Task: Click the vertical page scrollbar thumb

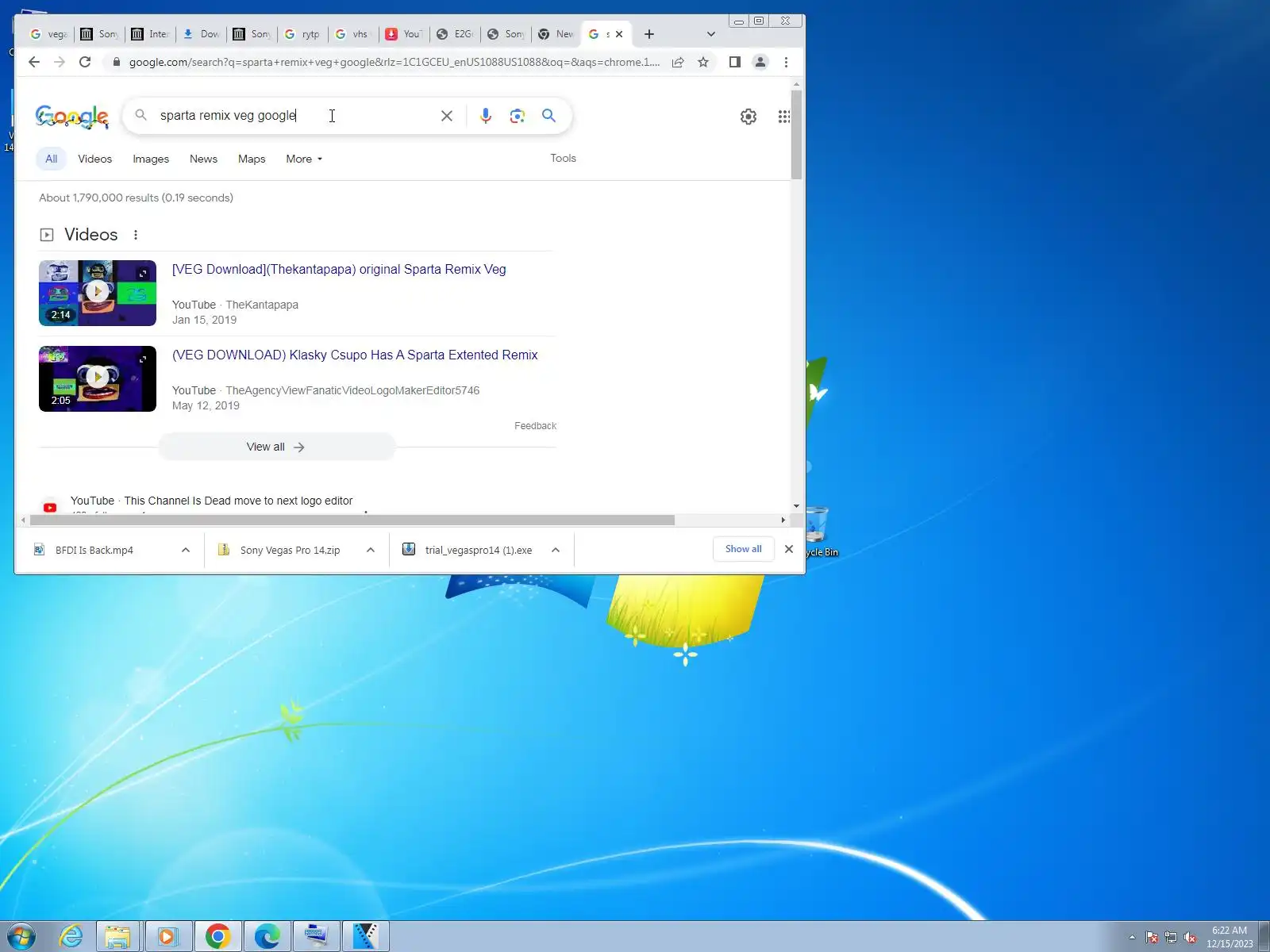Action: (x=796, y=135)
